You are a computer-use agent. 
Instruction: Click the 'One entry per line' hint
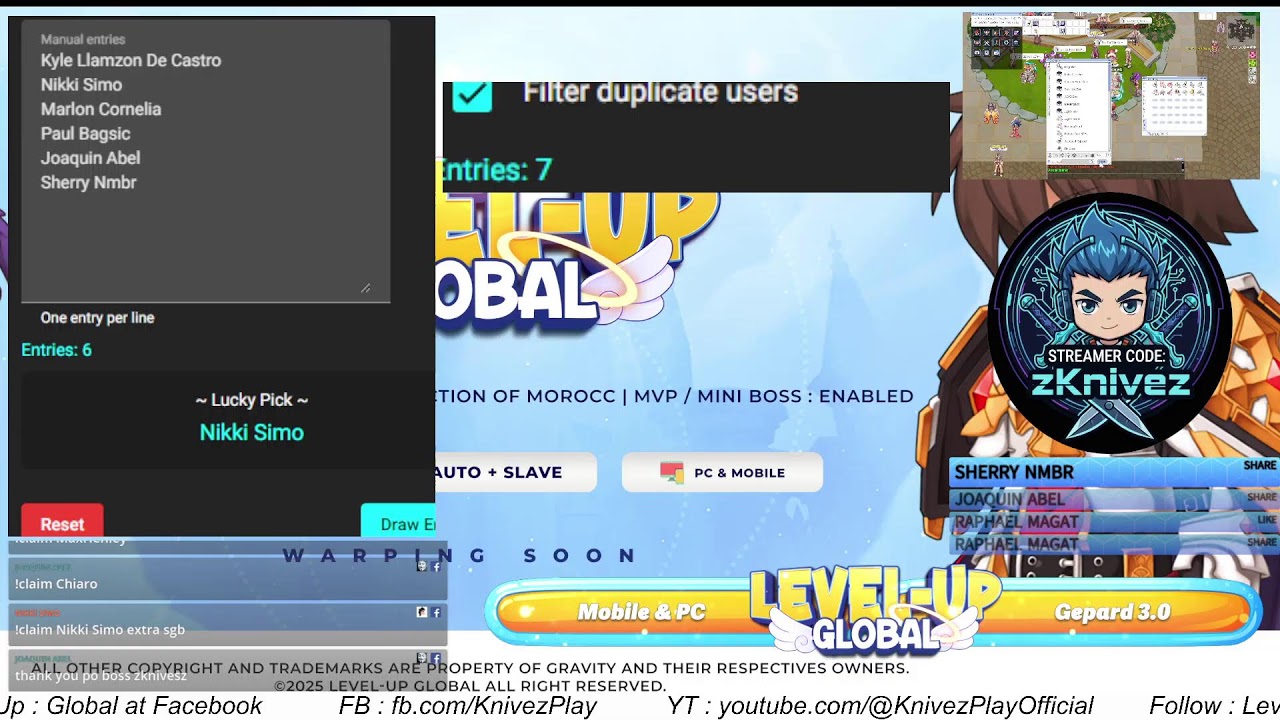click(x=97, y=318)
